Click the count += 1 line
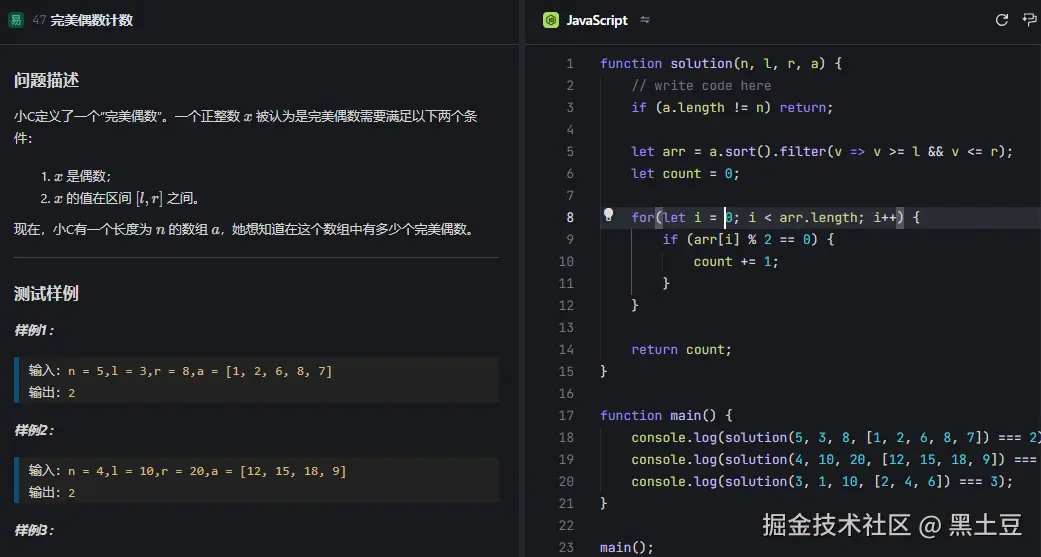Image resolution: width=1041 pixels, height=557 pixels. 736,262
